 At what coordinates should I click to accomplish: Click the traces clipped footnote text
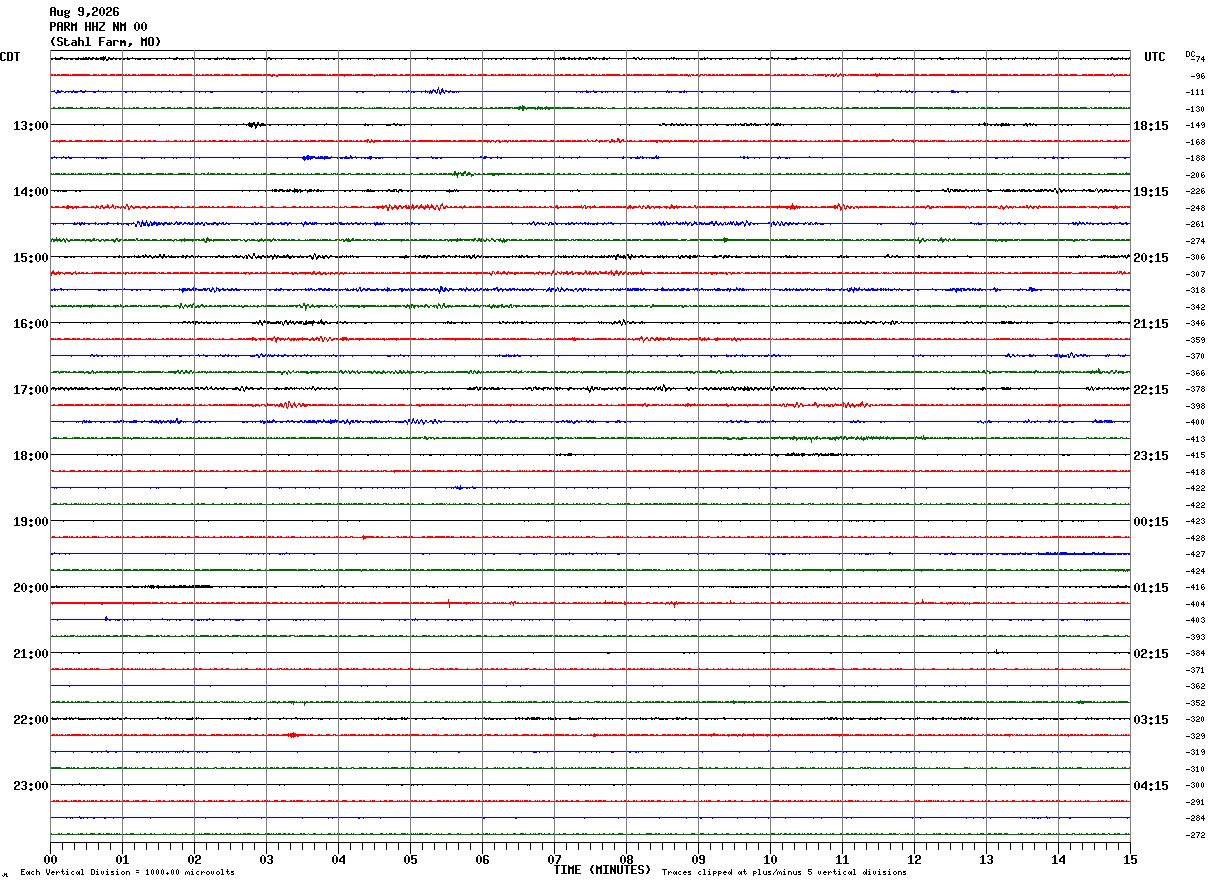tap(784, 873)
